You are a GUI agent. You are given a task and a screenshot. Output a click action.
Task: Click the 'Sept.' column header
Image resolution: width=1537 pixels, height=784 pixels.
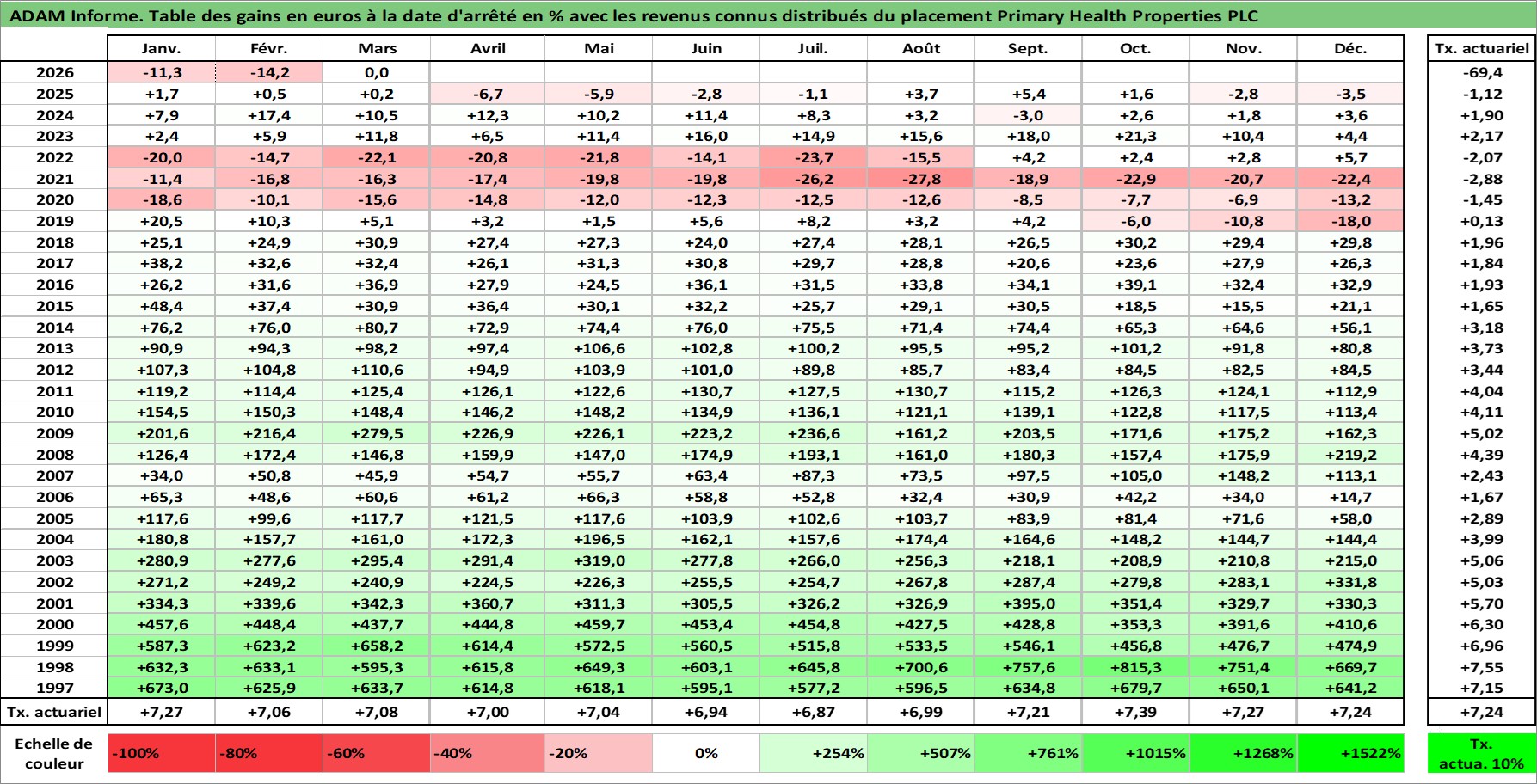click(x=1029, y=49)
